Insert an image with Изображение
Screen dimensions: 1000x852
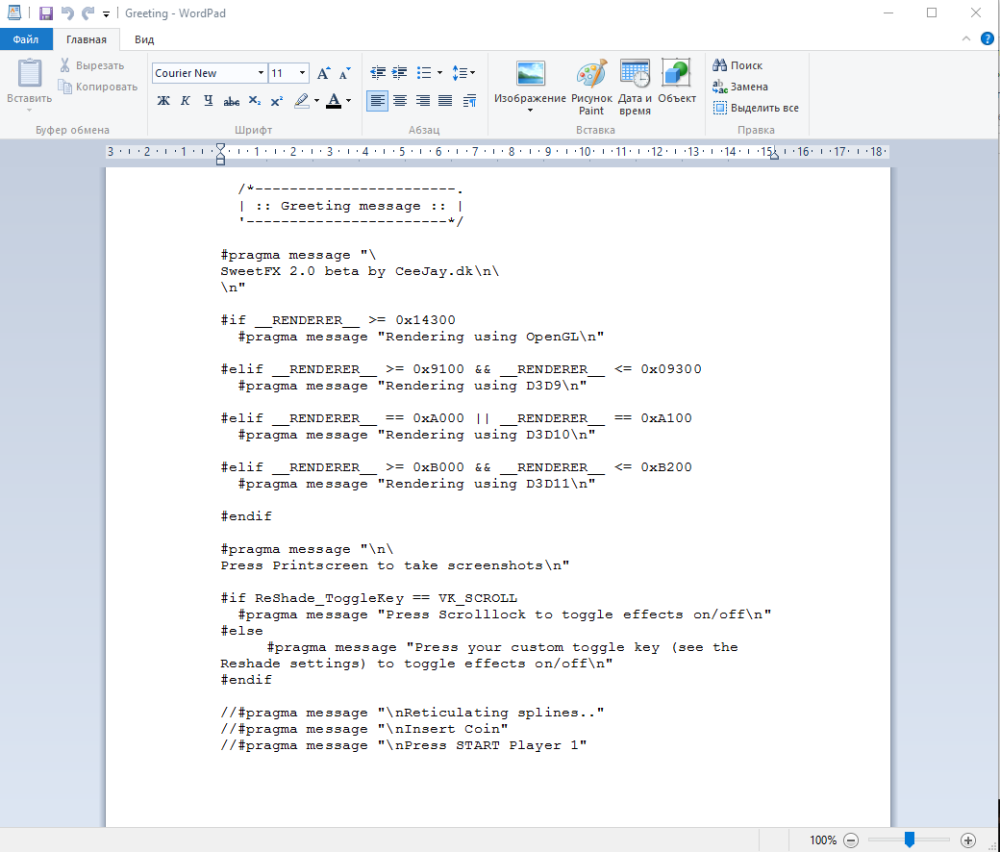[530, 80]
